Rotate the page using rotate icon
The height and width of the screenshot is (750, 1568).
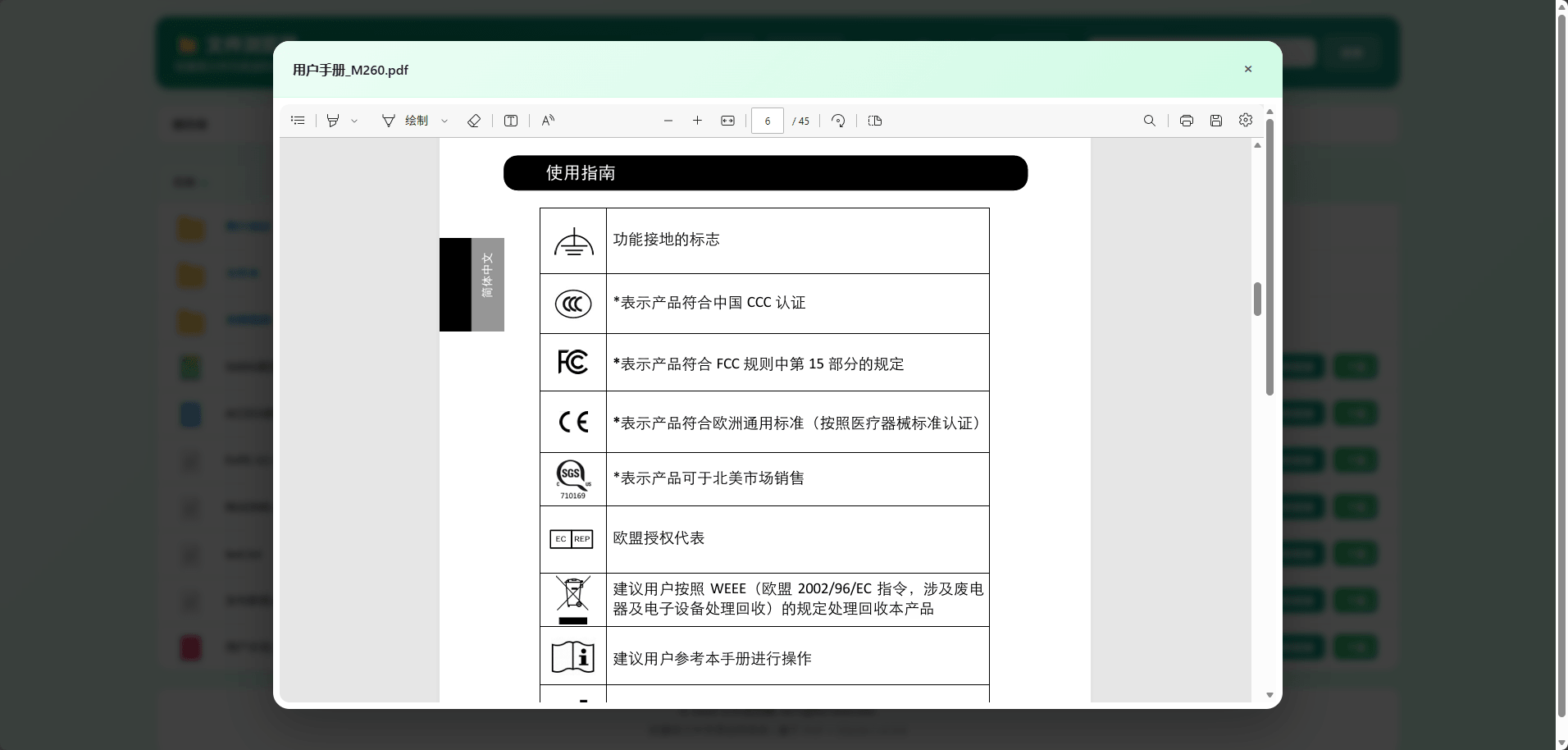pos(838,121)
